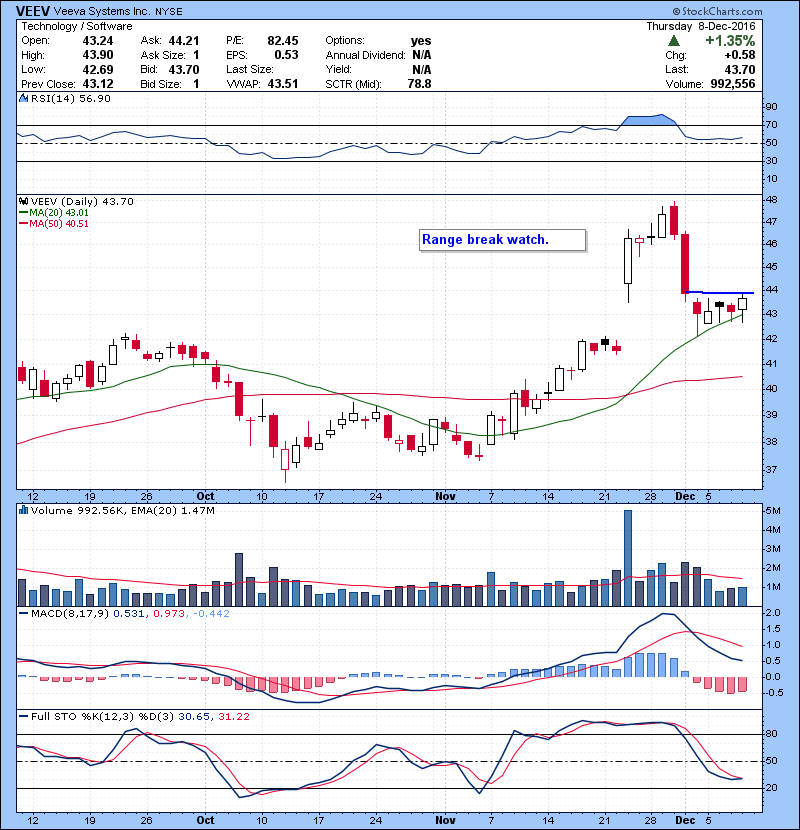The height and width of the screenshot is (830, 800).
Task: Click the MACD(8,17,9) indicator label
Action: [71, 614]
